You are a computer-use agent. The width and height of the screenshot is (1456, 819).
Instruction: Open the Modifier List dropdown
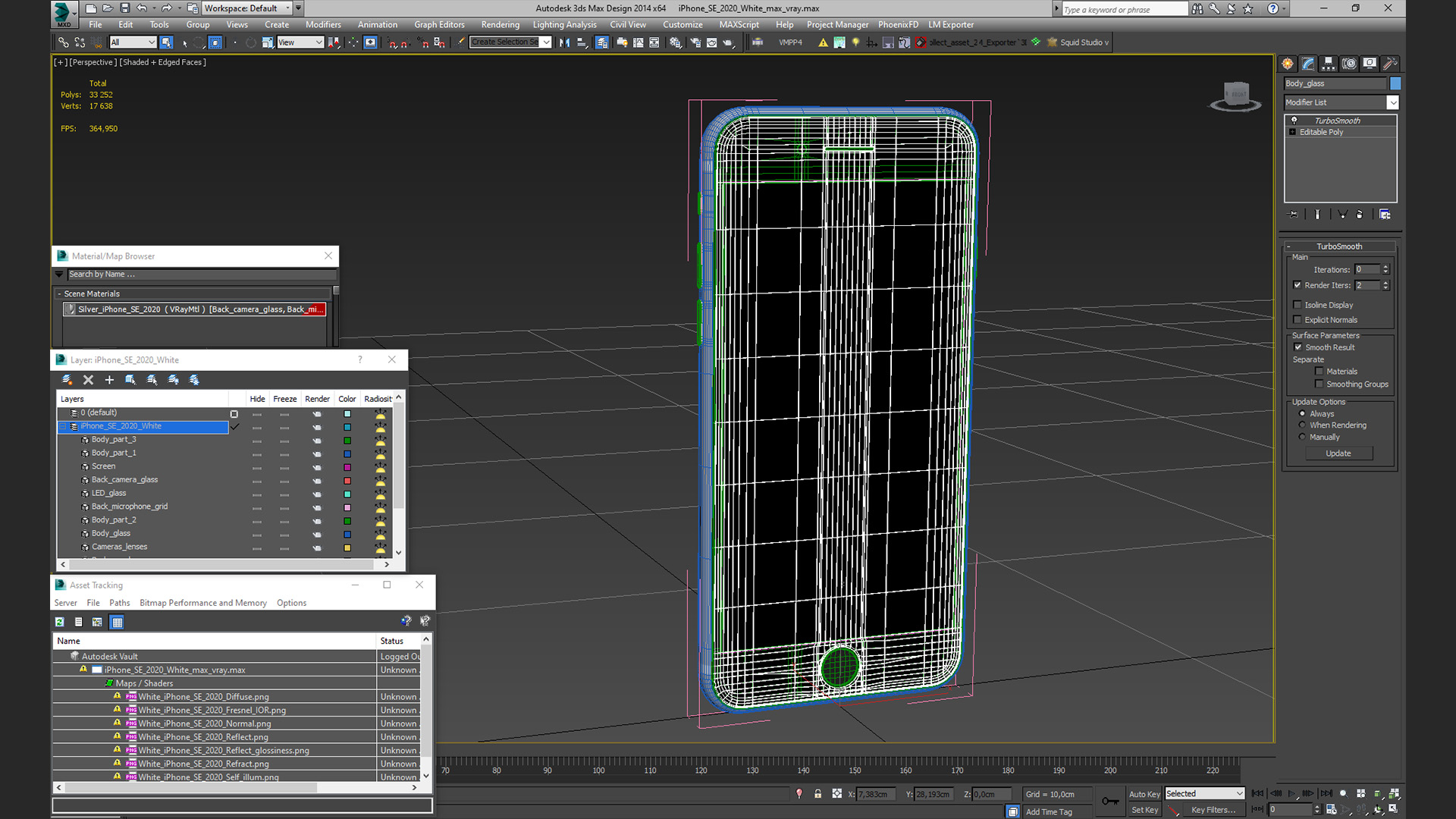pyautogui.click(x=1341, y=102)
